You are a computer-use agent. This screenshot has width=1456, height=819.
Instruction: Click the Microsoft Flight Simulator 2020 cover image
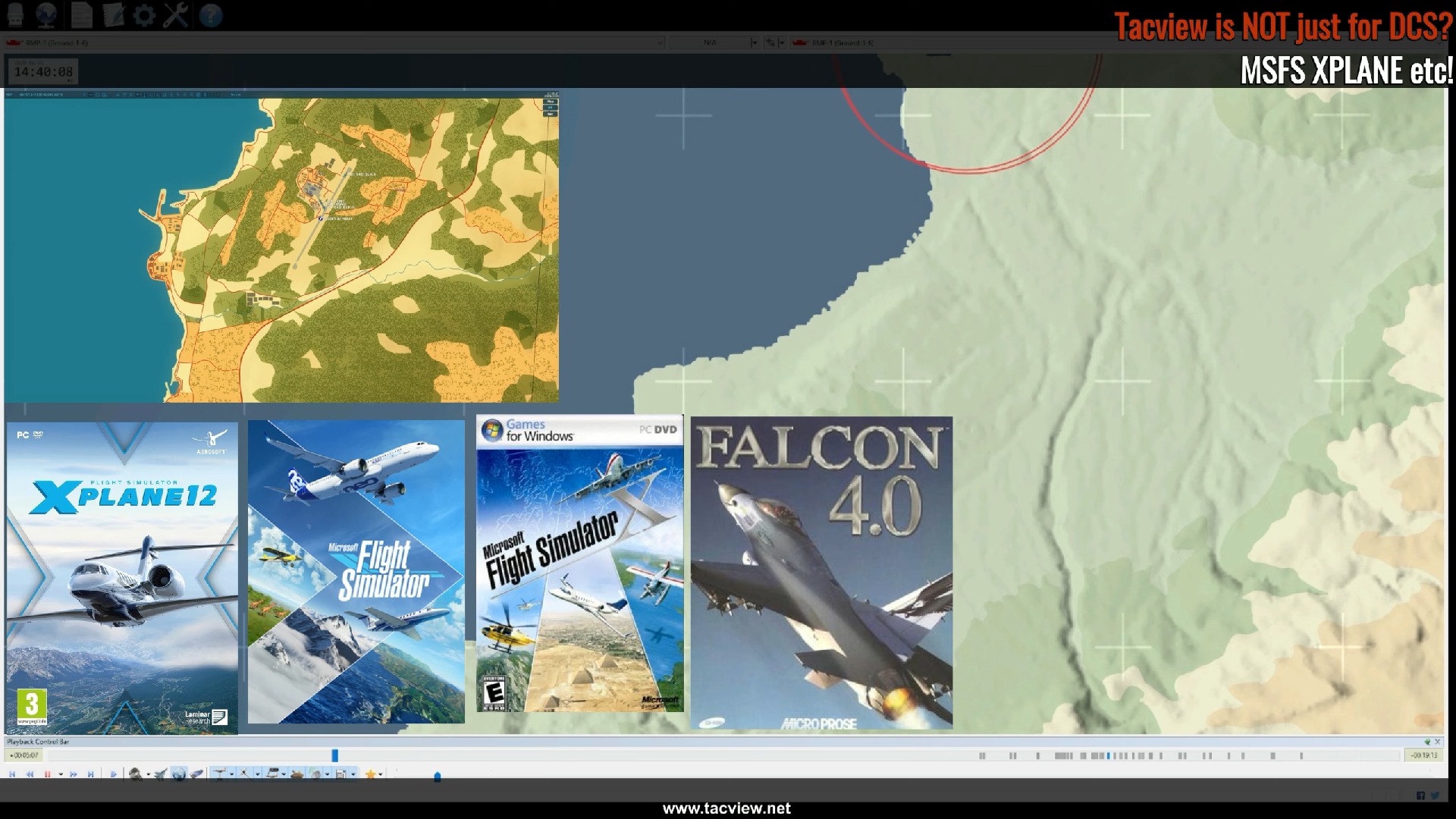pos(356,572)
